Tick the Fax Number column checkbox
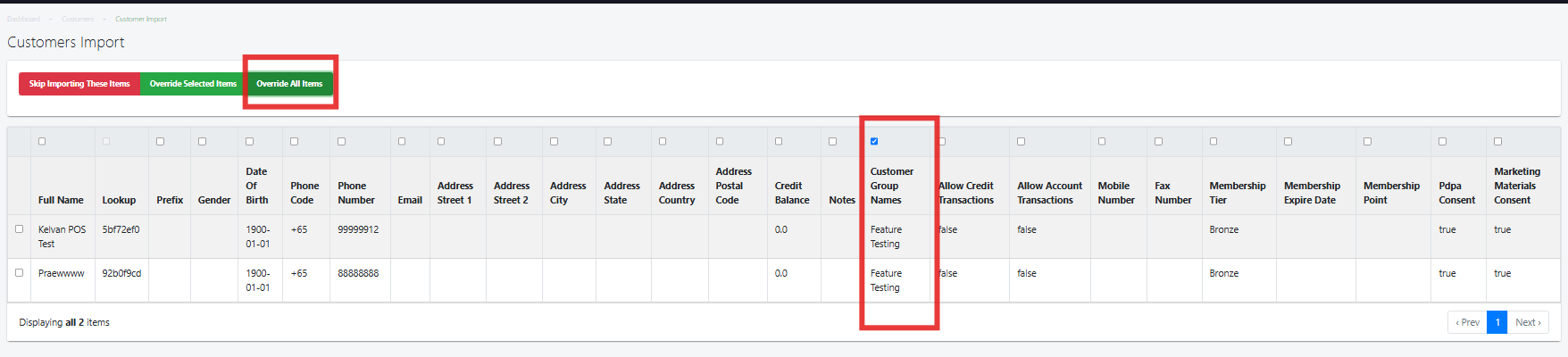The width and height of the screenshot is (1568, 357). (x=1158, y=141)
